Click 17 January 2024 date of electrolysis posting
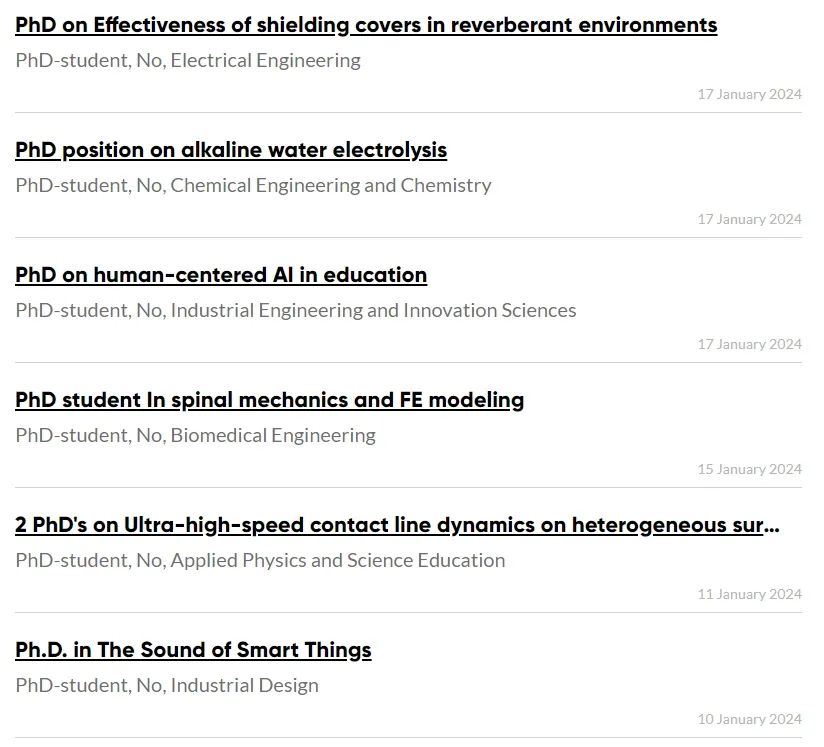 [x=749, y=219]
